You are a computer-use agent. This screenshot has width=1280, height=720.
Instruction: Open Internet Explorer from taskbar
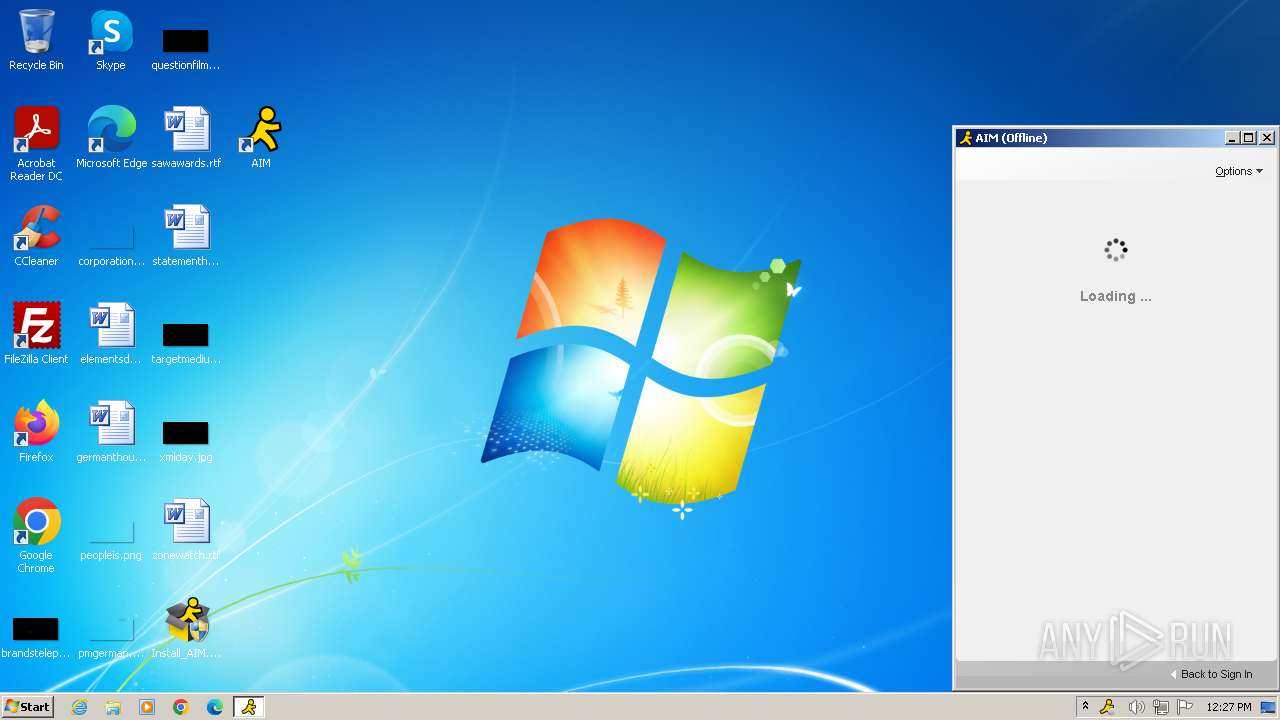pyautogui.click(x=80, y=707)
